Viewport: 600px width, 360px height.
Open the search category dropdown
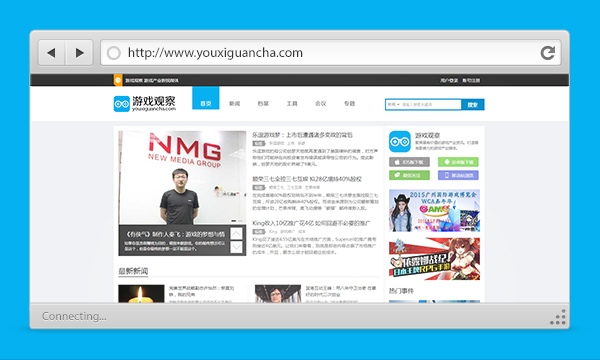coord(393,104)
